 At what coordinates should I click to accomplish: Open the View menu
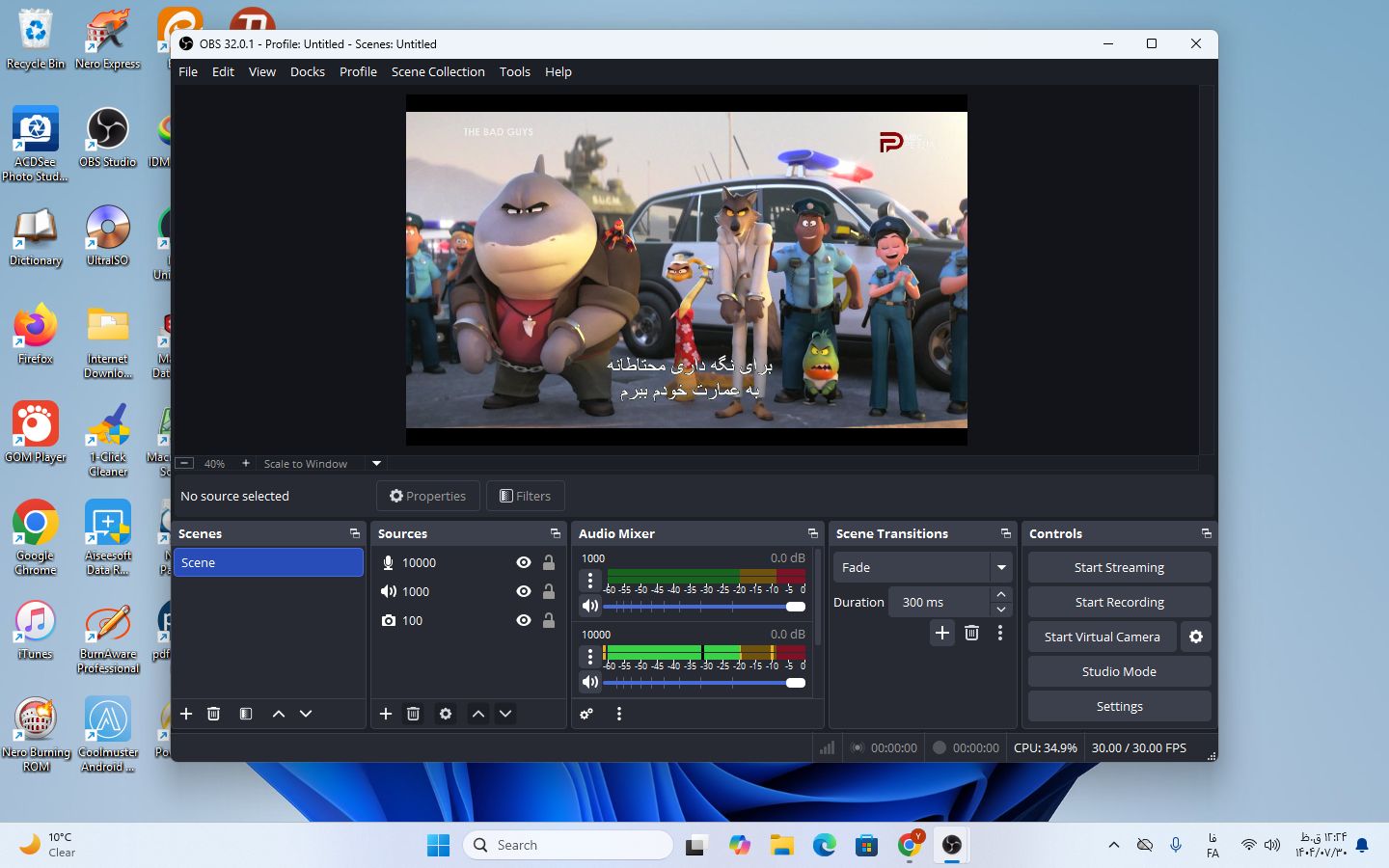262,71
